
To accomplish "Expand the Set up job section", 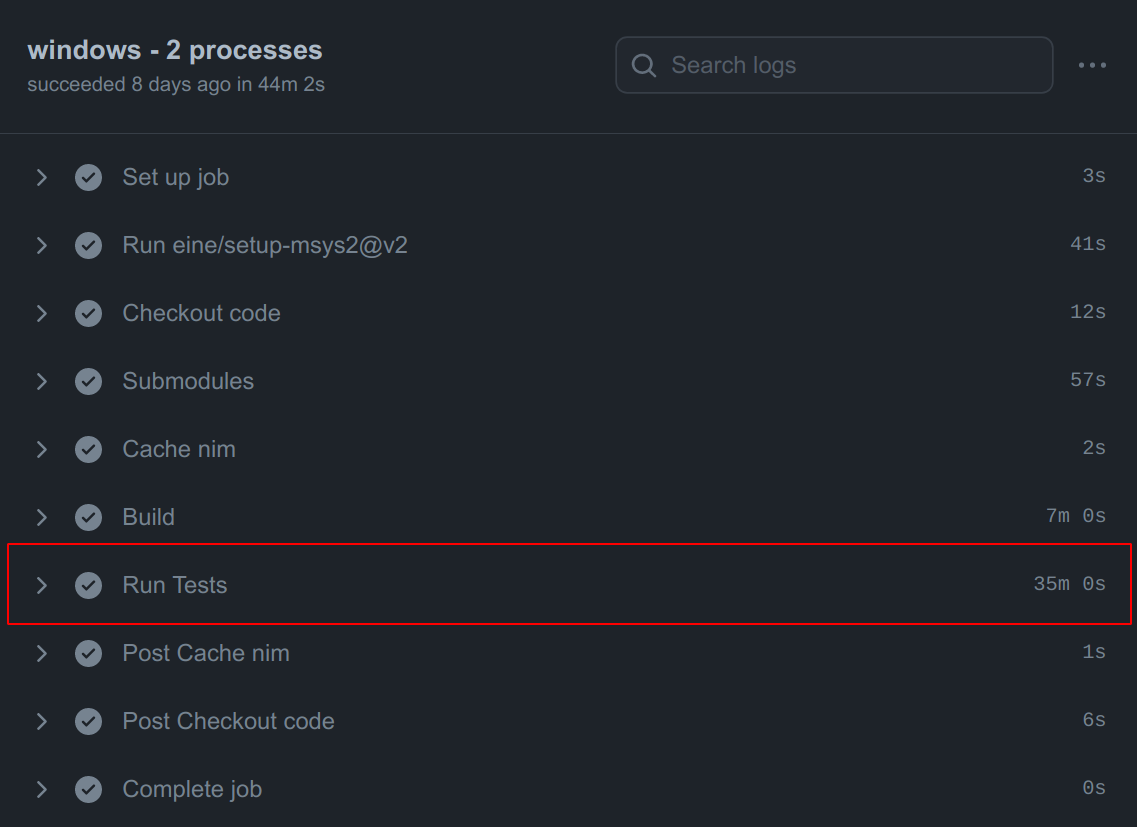I will click(x=41, y=177).
